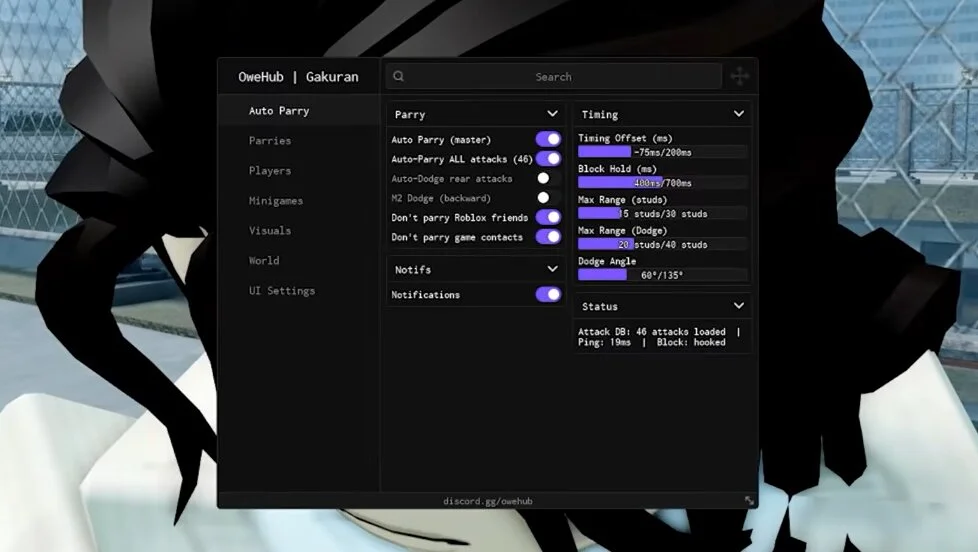978x552 pixels.
Task: Click the resize handle icon at window corner
Action: pyautogui.click(x=749, y=500)
